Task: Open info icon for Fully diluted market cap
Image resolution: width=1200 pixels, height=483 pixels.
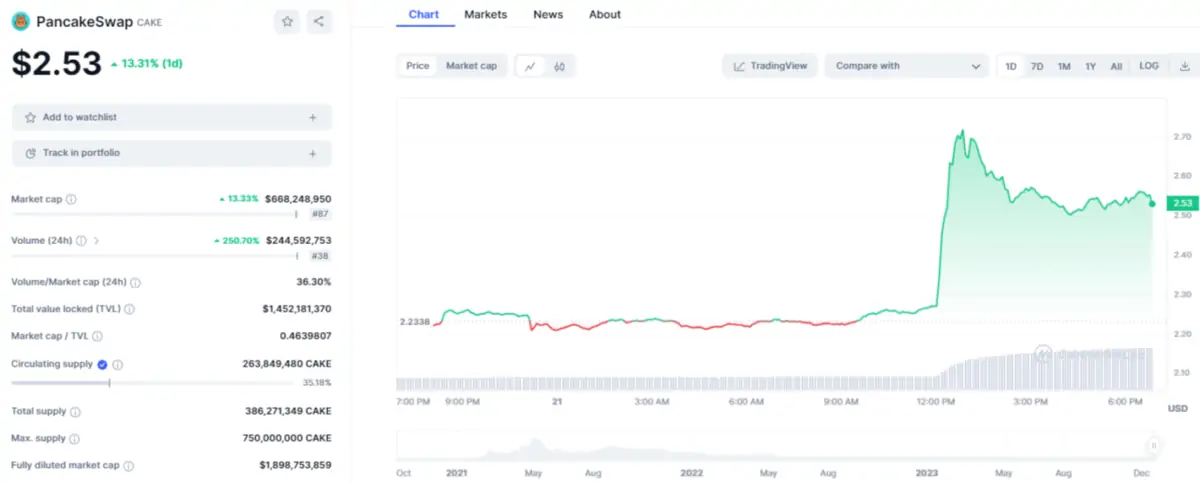Action: tap(129, 465)
